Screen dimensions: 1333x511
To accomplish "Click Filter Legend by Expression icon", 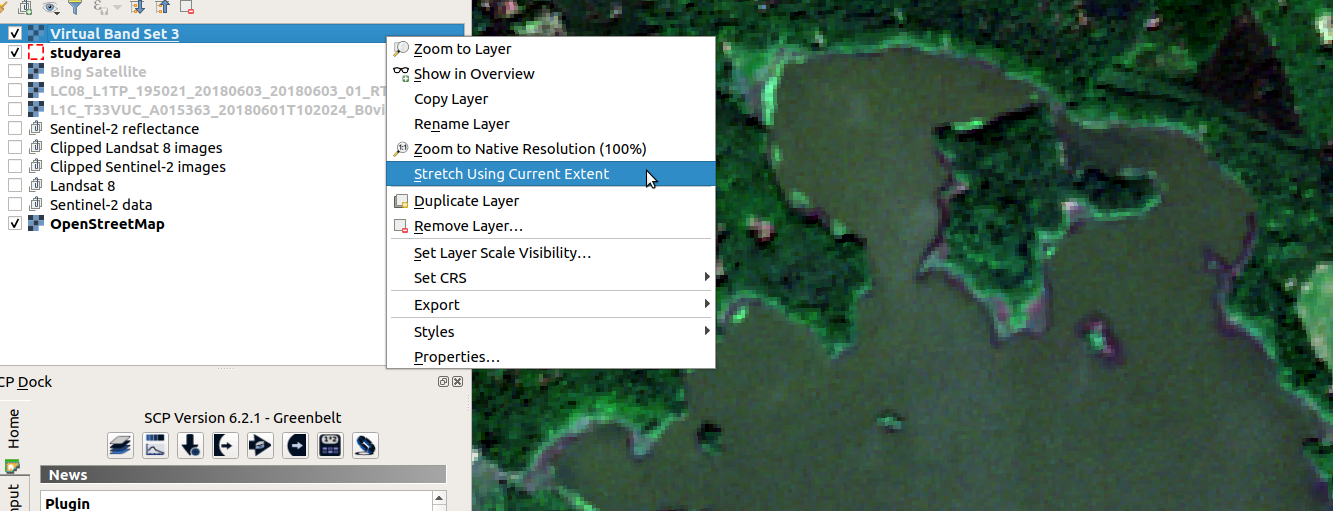I will point(100,7).
